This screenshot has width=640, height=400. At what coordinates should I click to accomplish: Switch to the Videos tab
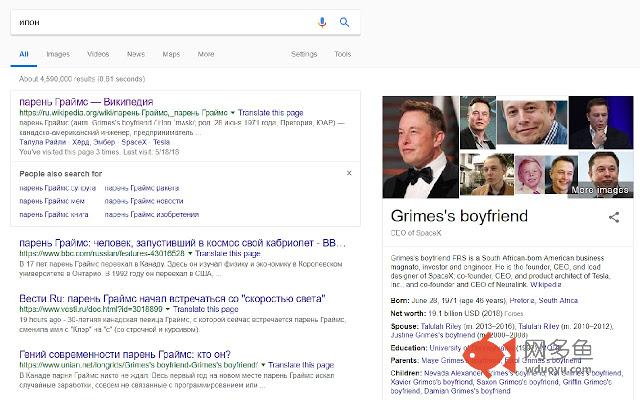point(98,54)
